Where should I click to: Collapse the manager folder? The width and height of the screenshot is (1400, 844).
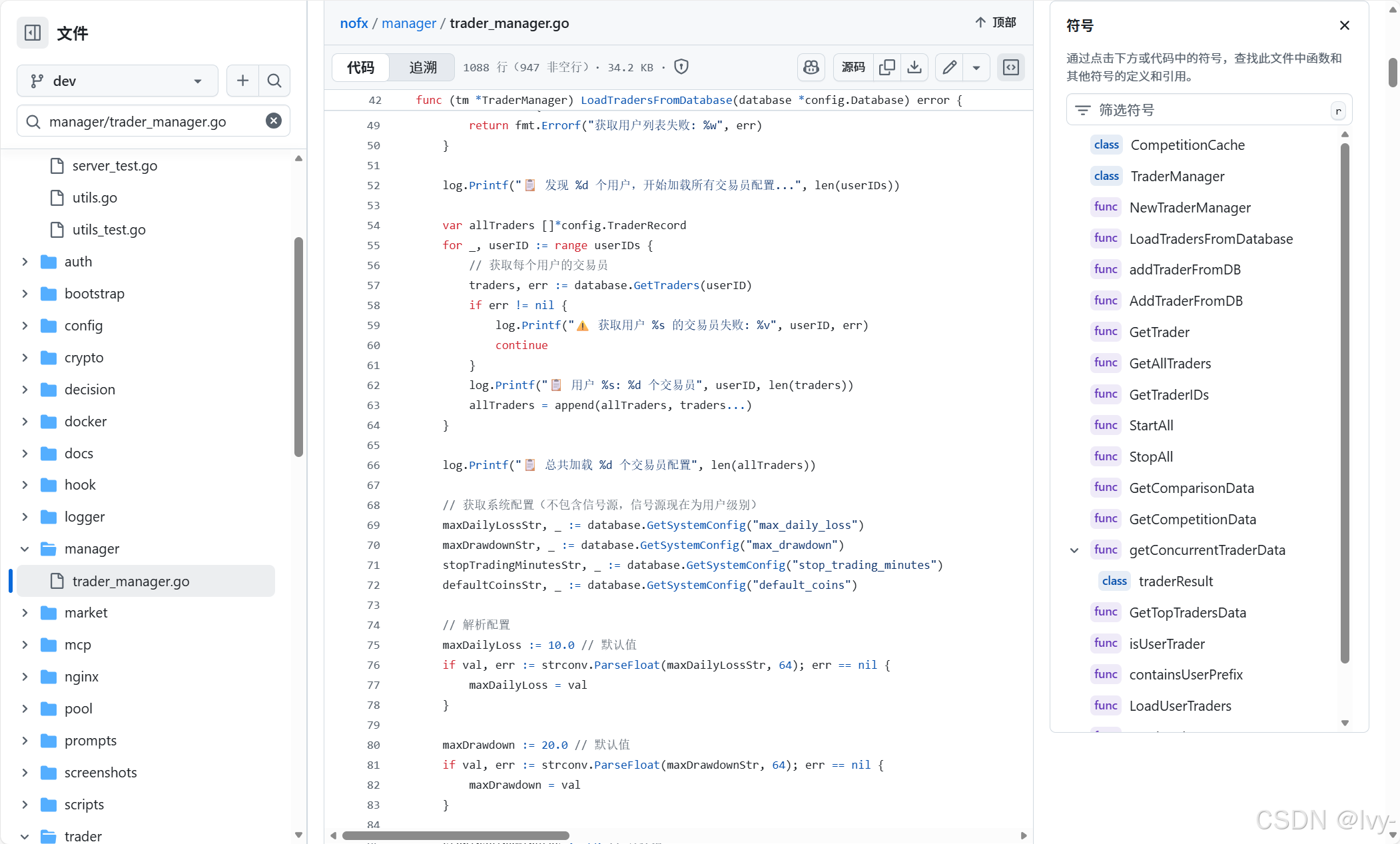[25, 549]
